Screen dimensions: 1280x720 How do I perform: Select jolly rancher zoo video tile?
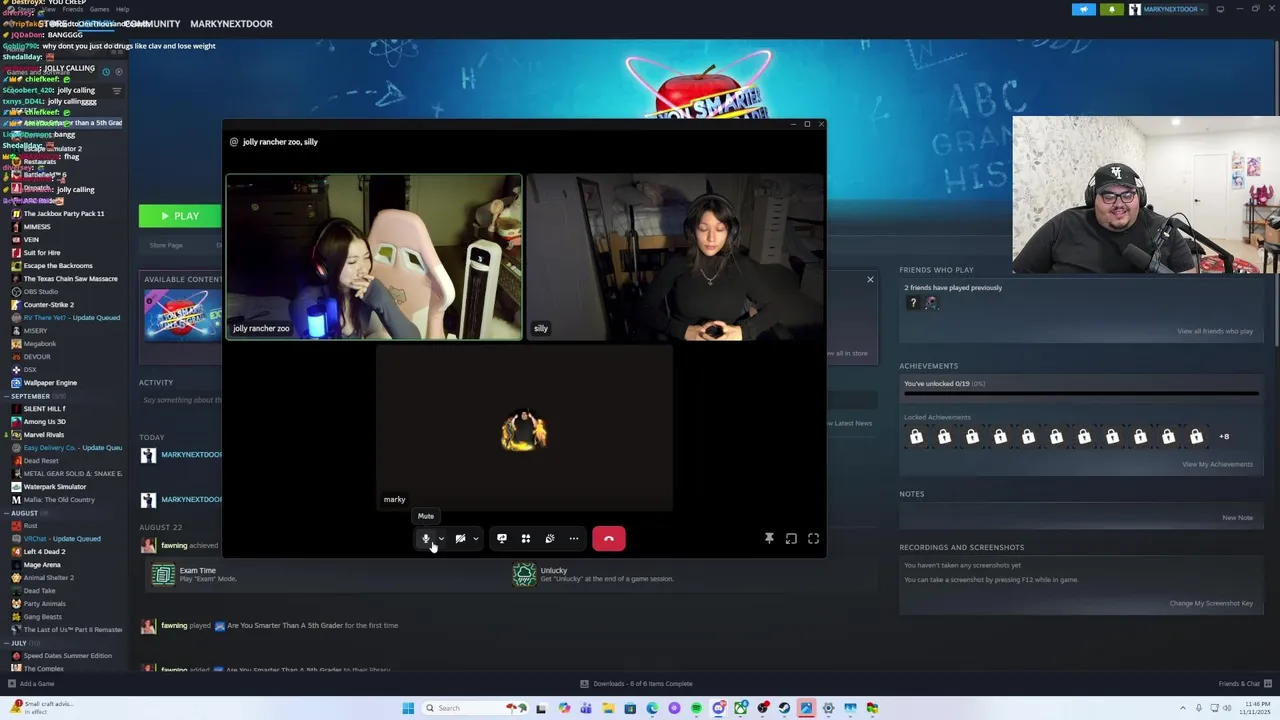[x=374, y=257]
